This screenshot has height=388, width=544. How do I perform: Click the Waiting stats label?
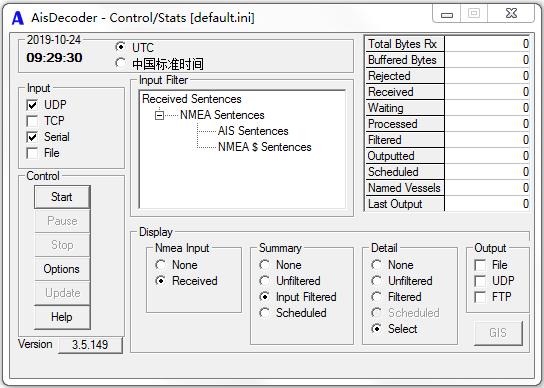pos(405,108)
